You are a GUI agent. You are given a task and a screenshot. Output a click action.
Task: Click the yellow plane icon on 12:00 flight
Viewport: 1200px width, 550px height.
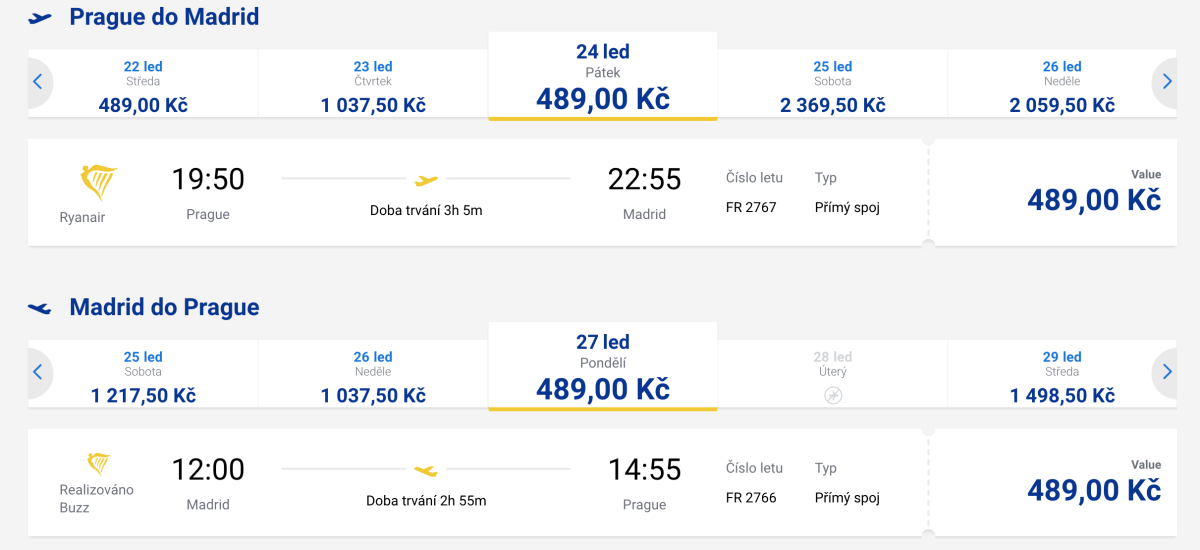(x=426, y=470)
